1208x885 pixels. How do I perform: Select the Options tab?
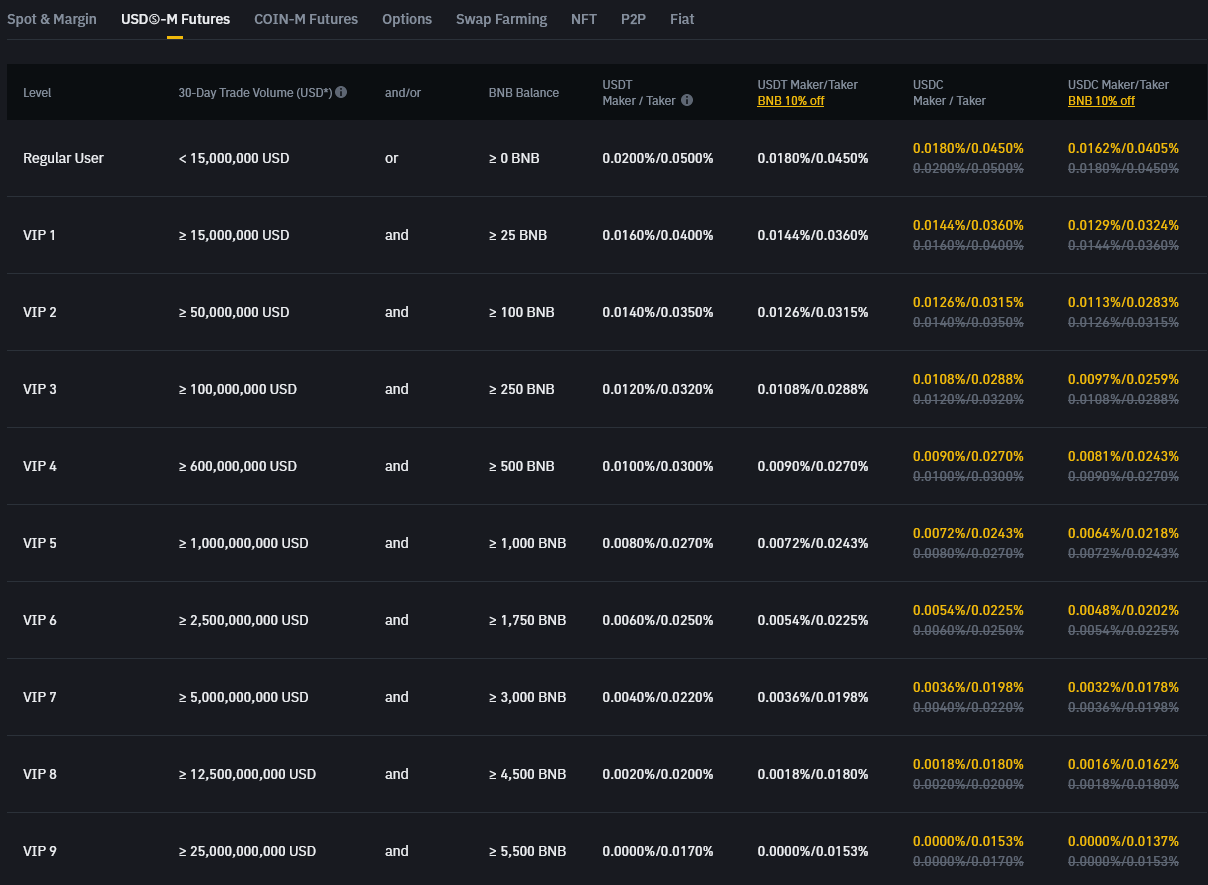(x=407, y=19)
